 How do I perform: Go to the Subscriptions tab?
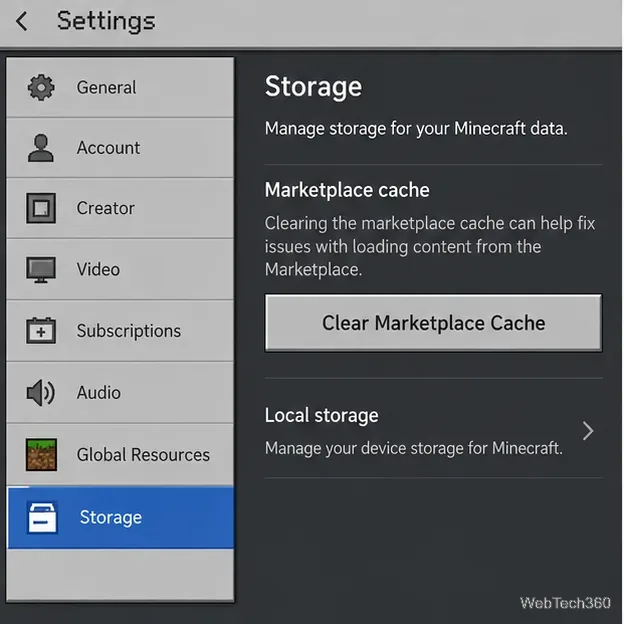point(120,331)
